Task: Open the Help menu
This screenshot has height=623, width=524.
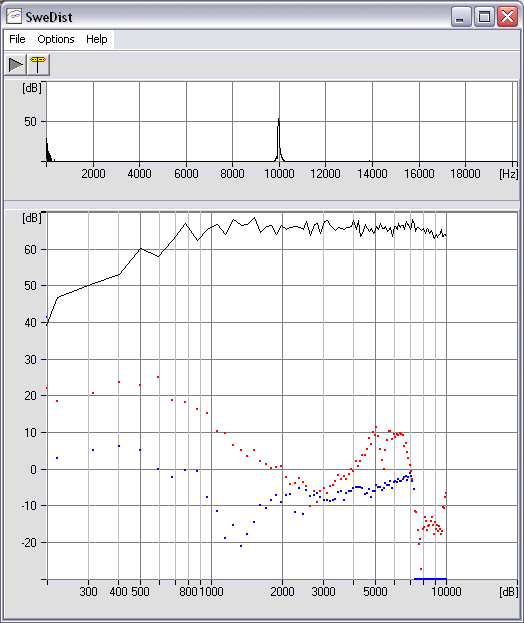Action: pos(97,39)
